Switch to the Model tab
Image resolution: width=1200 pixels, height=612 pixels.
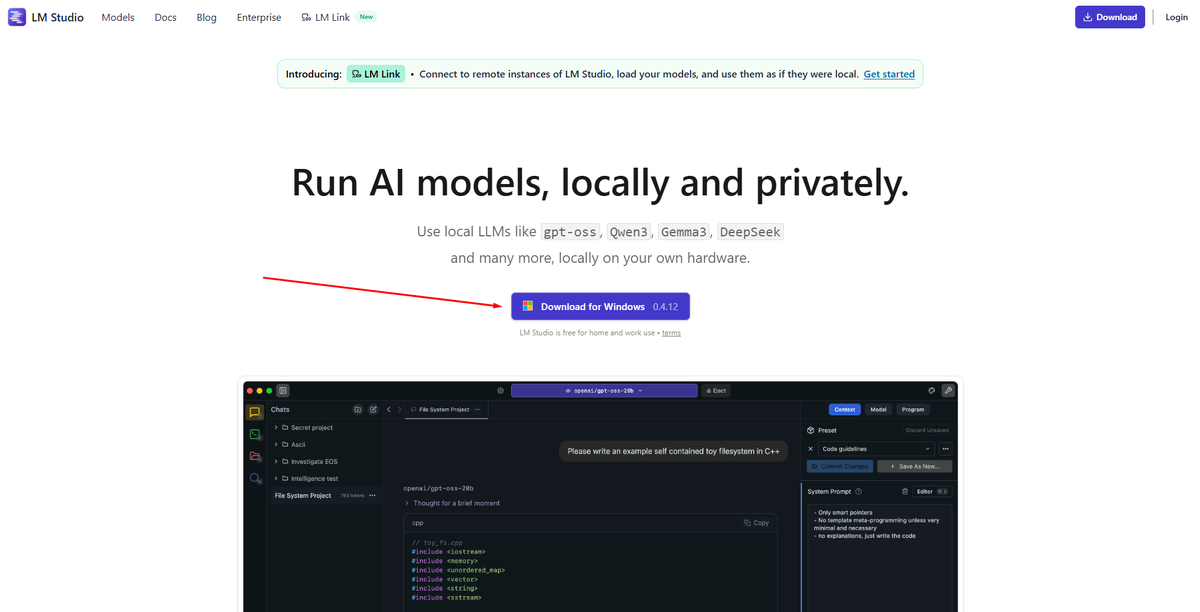pyautogui.click(x=878, y=409)
